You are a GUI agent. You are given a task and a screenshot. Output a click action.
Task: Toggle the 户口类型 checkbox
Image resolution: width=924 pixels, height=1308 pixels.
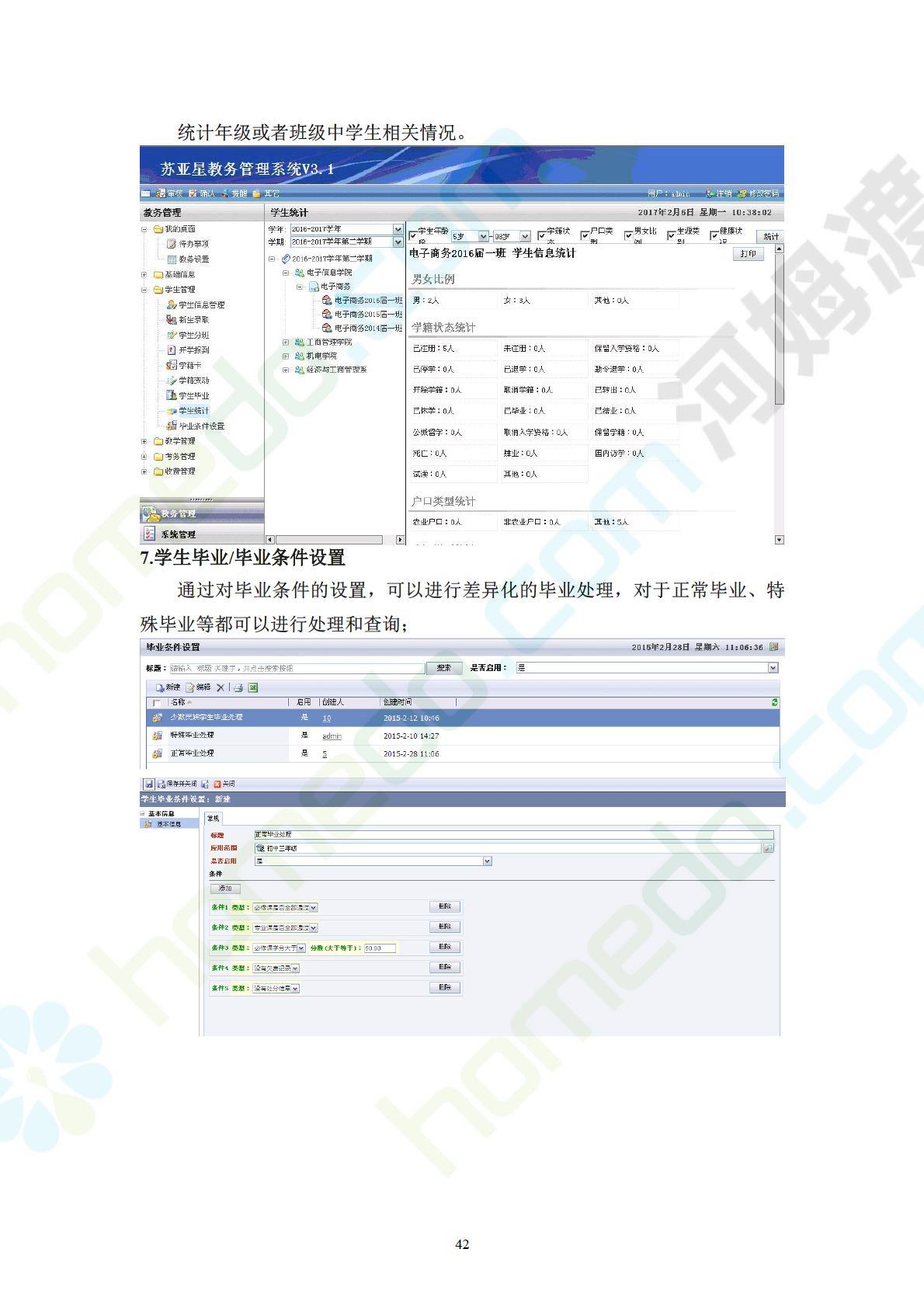coord(585,236)
